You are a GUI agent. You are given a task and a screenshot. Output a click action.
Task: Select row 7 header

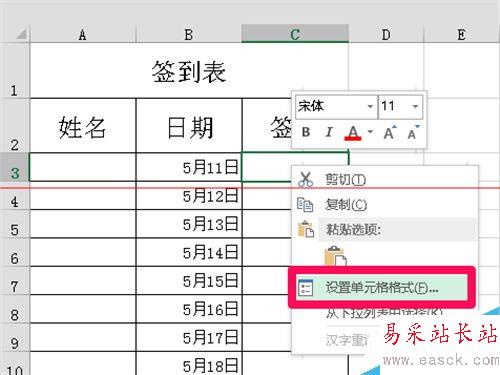(15, 281)
